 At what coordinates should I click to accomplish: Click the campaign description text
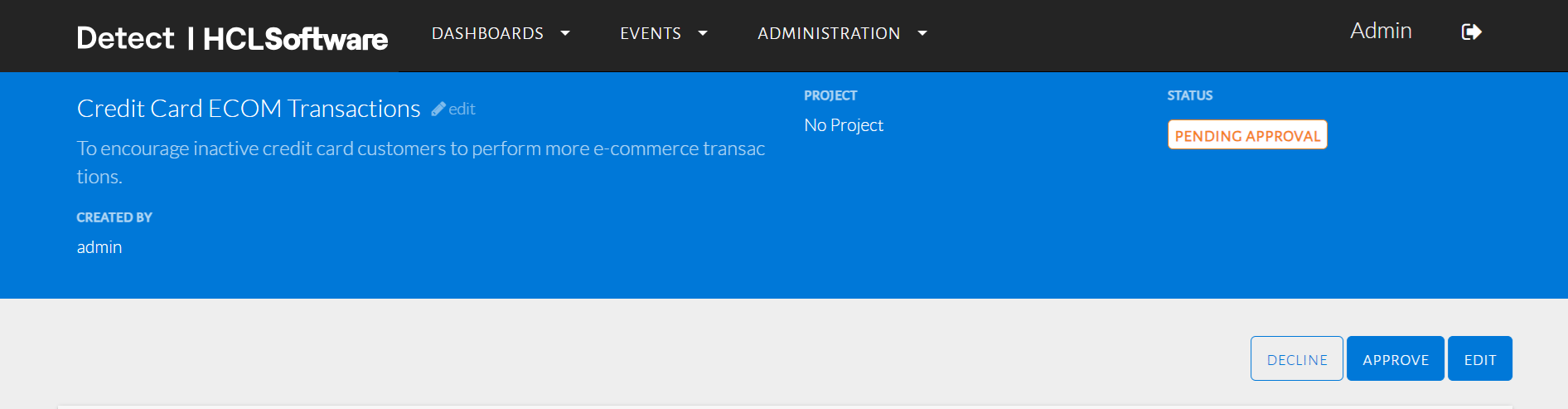(x=420, y=149)
